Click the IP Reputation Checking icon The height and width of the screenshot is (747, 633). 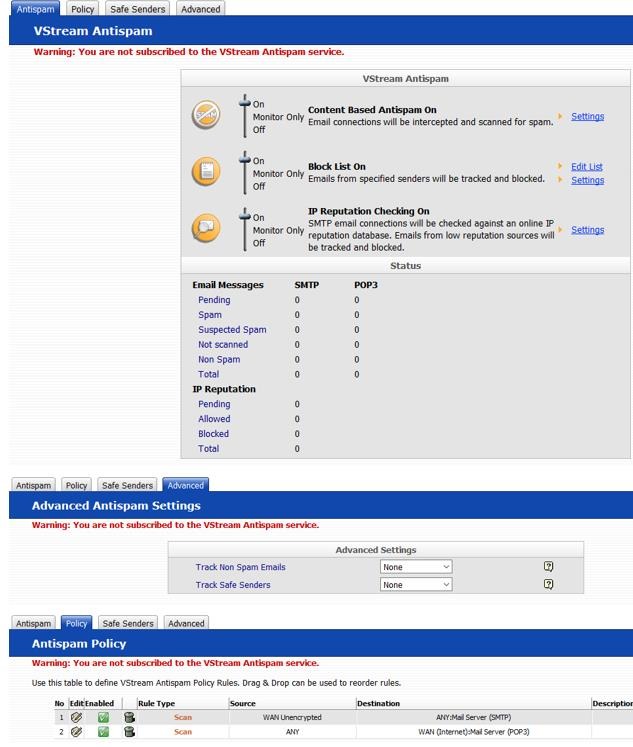206,228
